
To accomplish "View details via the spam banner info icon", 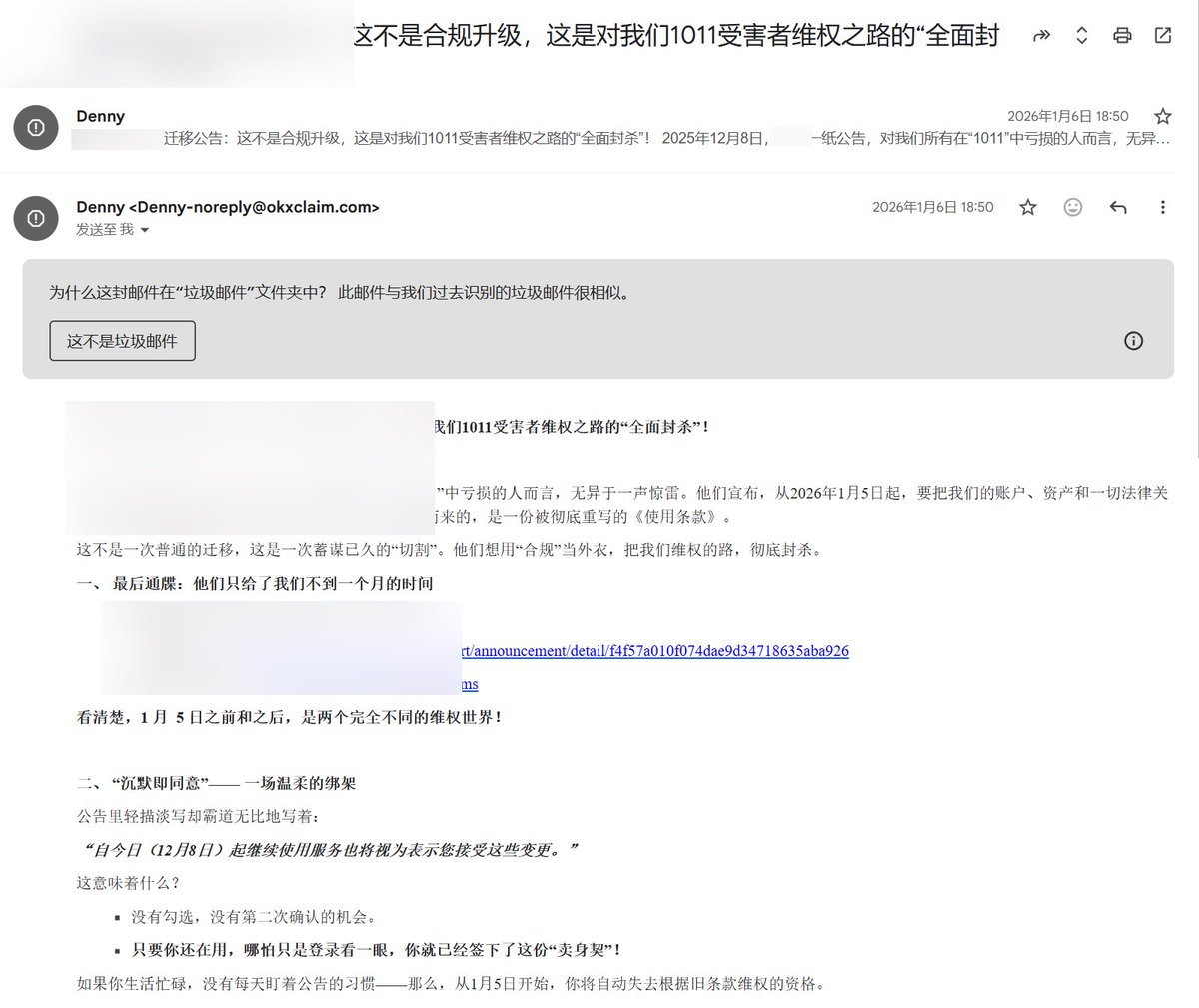I will pos(1133,341).
